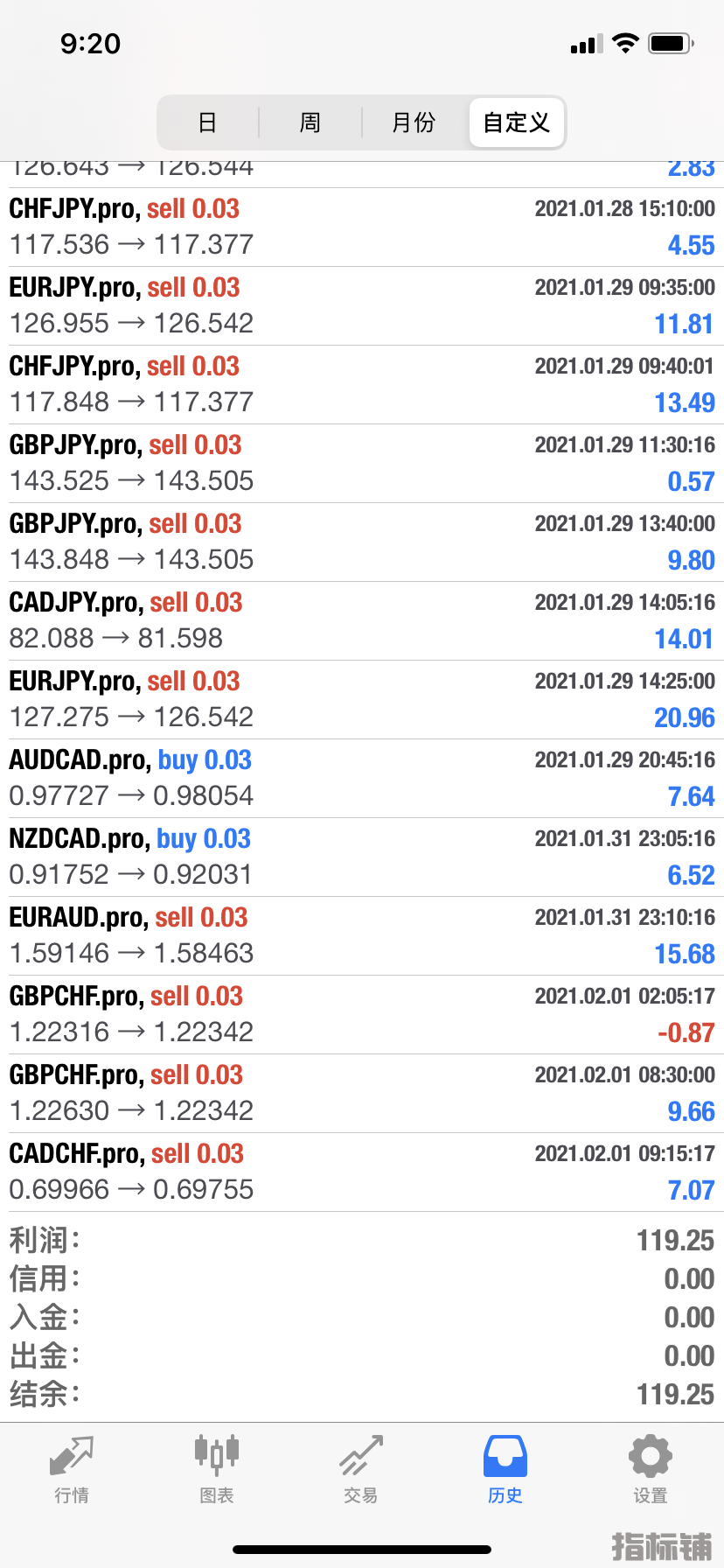This screenshot has height=1568, width=724.
Task: Tap the Wi-Fi status icon
Action: (625, 43)
